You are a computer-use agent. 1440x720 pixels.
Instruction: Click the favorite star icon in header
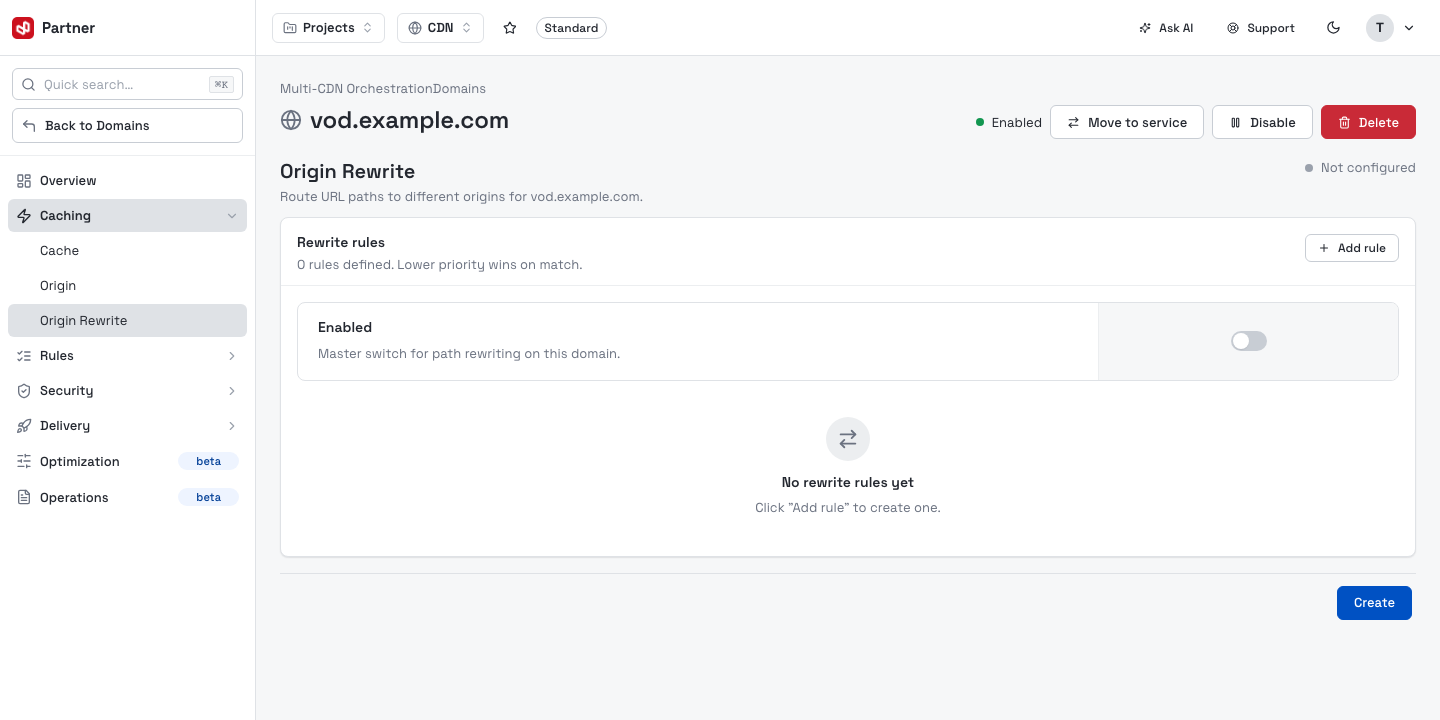[510, 28]
